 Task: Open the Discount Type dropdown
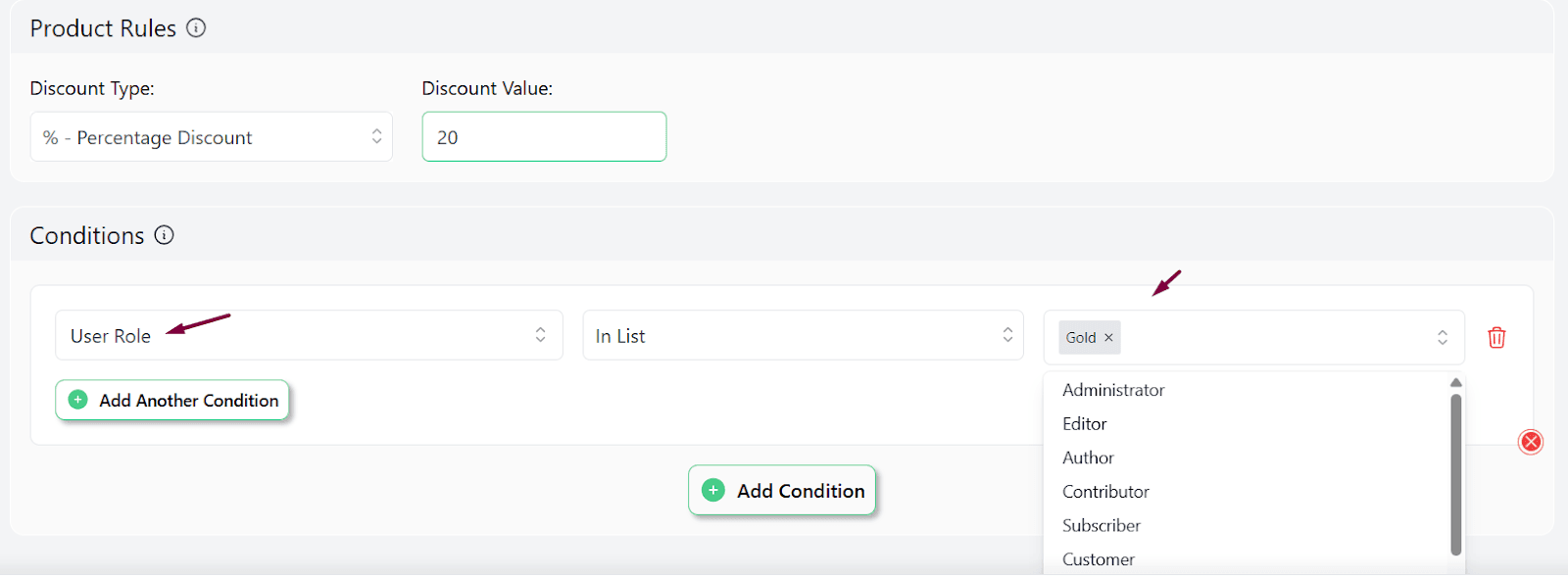[211, 137]
